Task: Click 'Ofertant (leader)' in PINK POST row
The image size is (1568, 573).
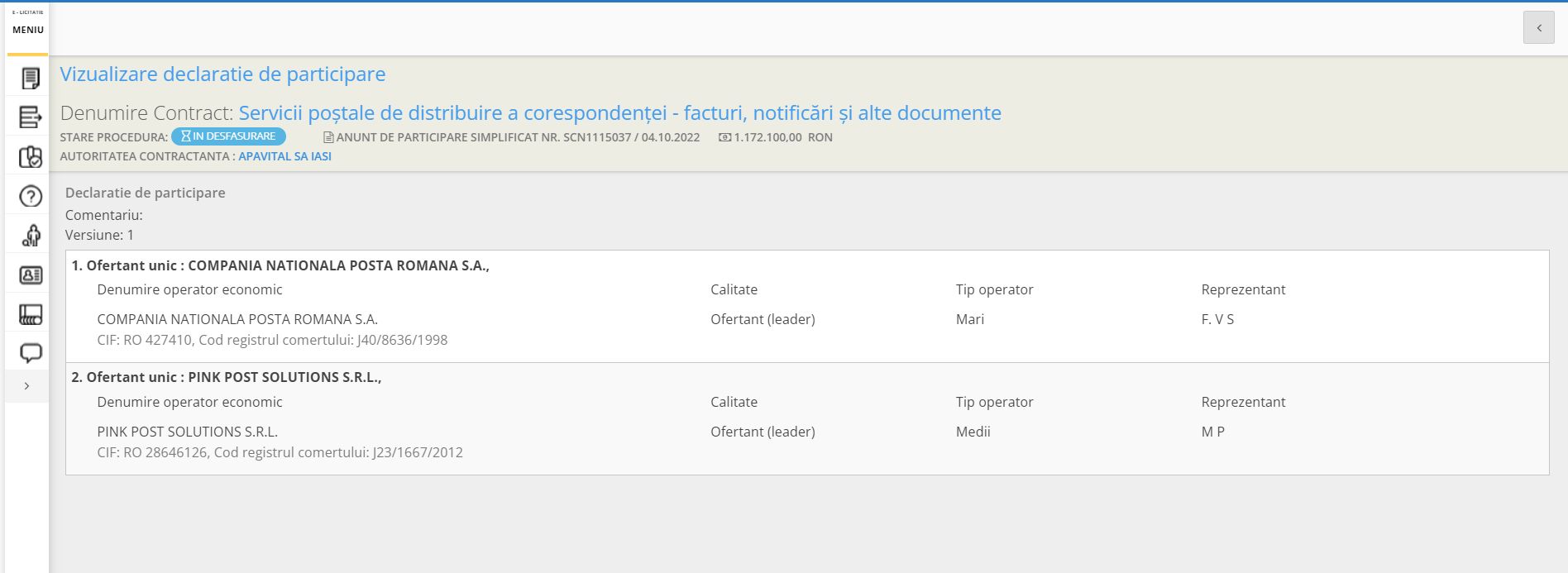Action: (762, 432)
